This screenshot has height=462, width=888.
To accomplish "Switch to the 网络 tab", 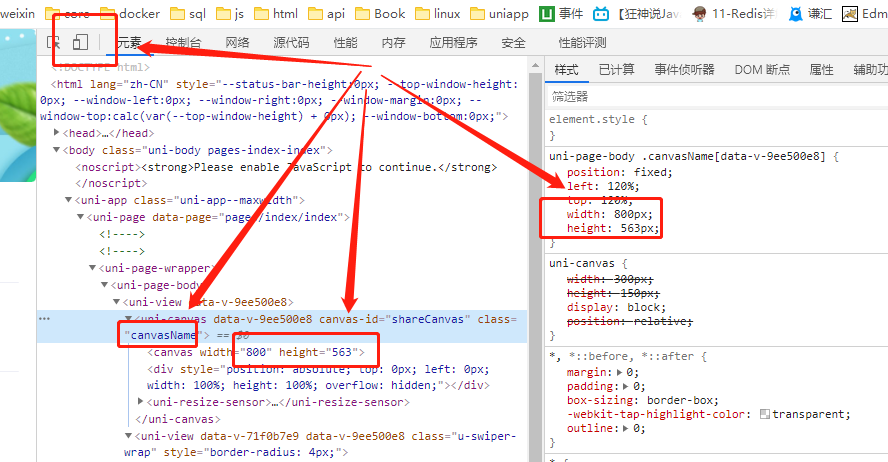I will (238, 43).
